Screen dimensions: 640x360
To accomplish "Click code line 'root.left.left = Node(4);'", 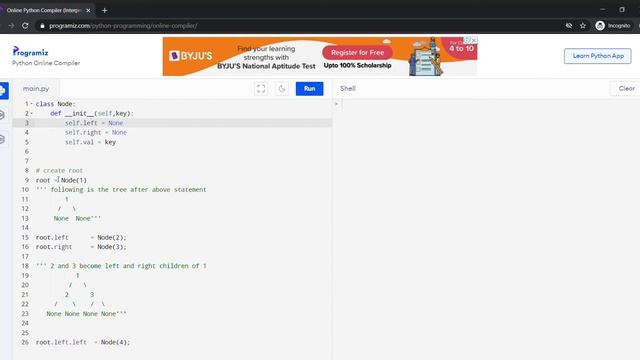I will (x=83, y=342).
